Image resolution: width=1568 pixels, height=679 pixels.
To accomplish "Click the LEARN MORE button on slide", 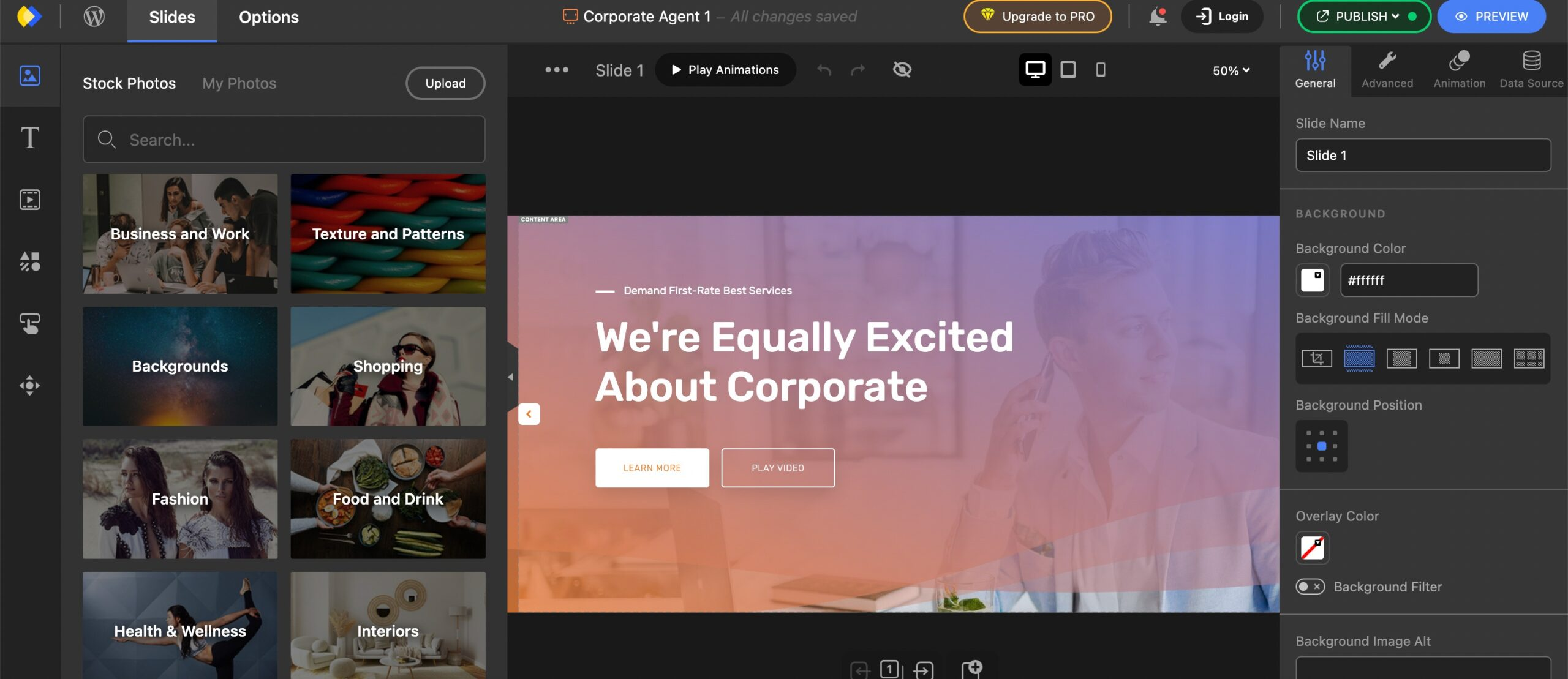I will 652,467.
